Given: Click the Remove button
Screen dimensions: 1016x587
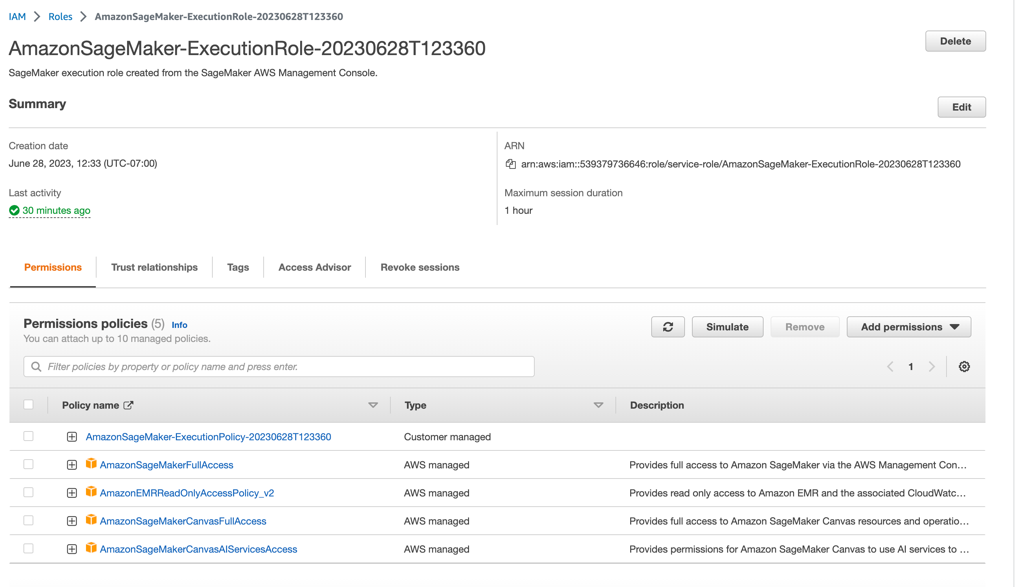Looking at the screenshot, I should click(805, 327).
